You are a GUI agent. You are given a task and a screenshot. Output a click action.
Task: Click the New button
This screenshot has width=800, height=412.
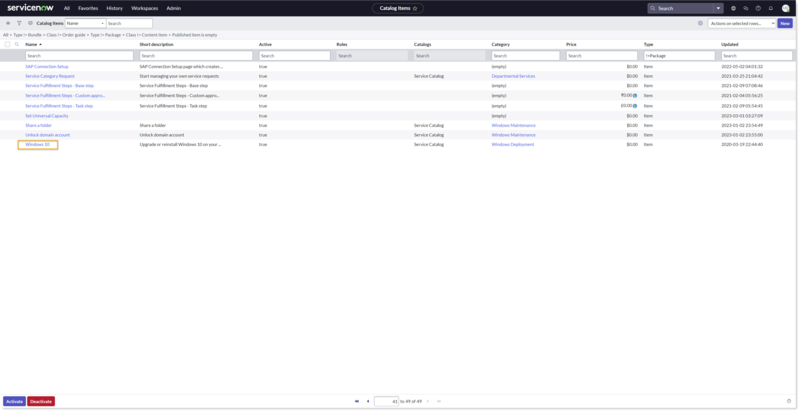click(785, 23)
